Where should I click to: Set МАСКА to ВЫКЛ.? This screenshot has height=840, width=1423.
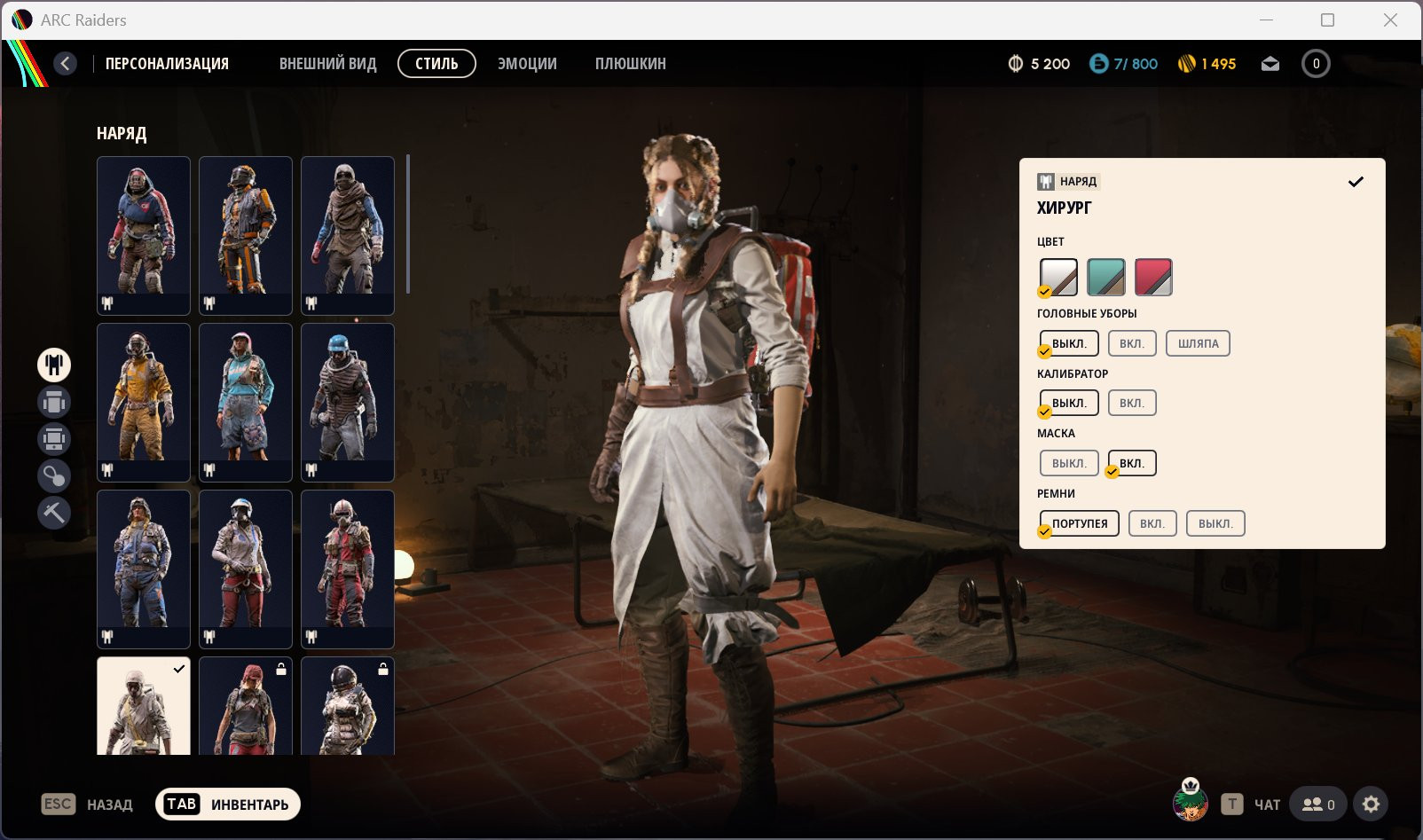click(x=1069, y=463)
